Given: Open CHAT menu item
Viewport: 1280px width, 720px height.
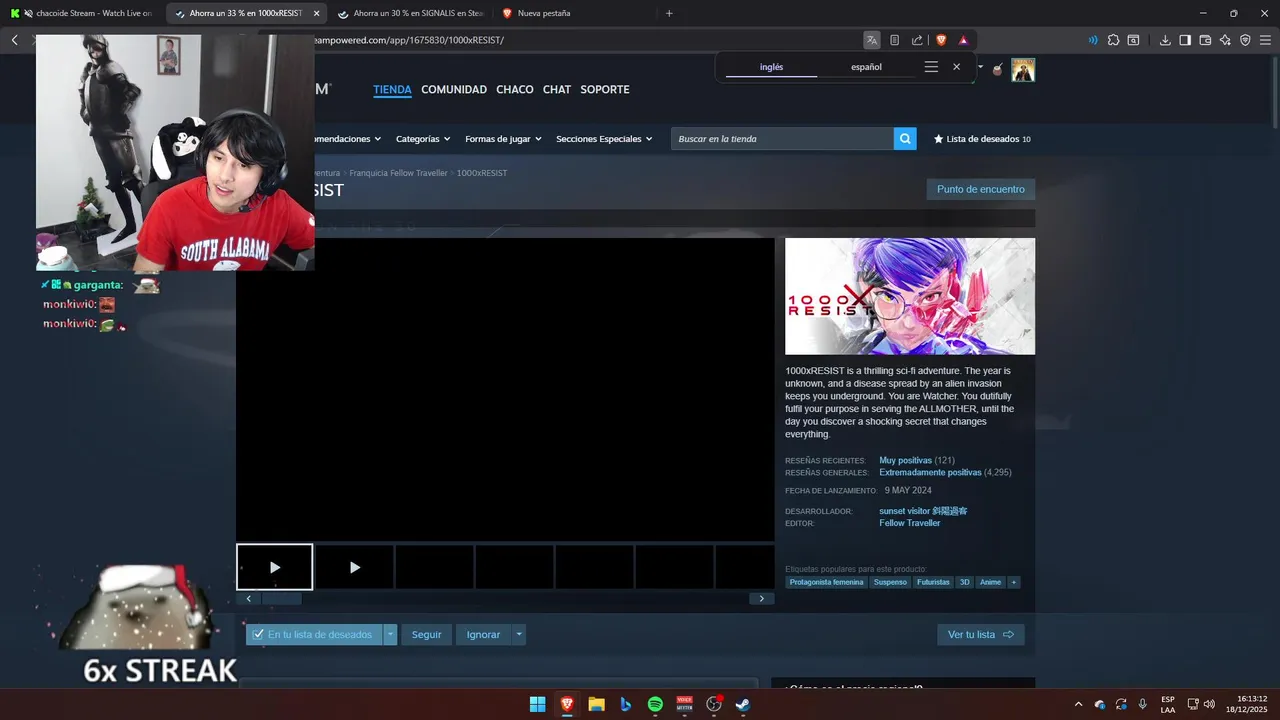Looking at the screenshot, I should point(557,89).
